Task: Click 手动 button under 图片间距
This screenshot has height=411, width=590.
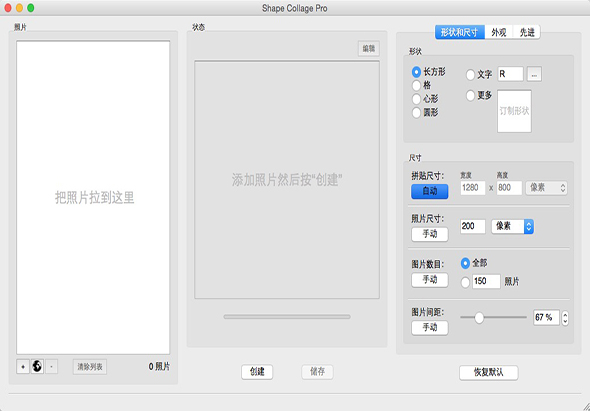Action: click(430, 327)
